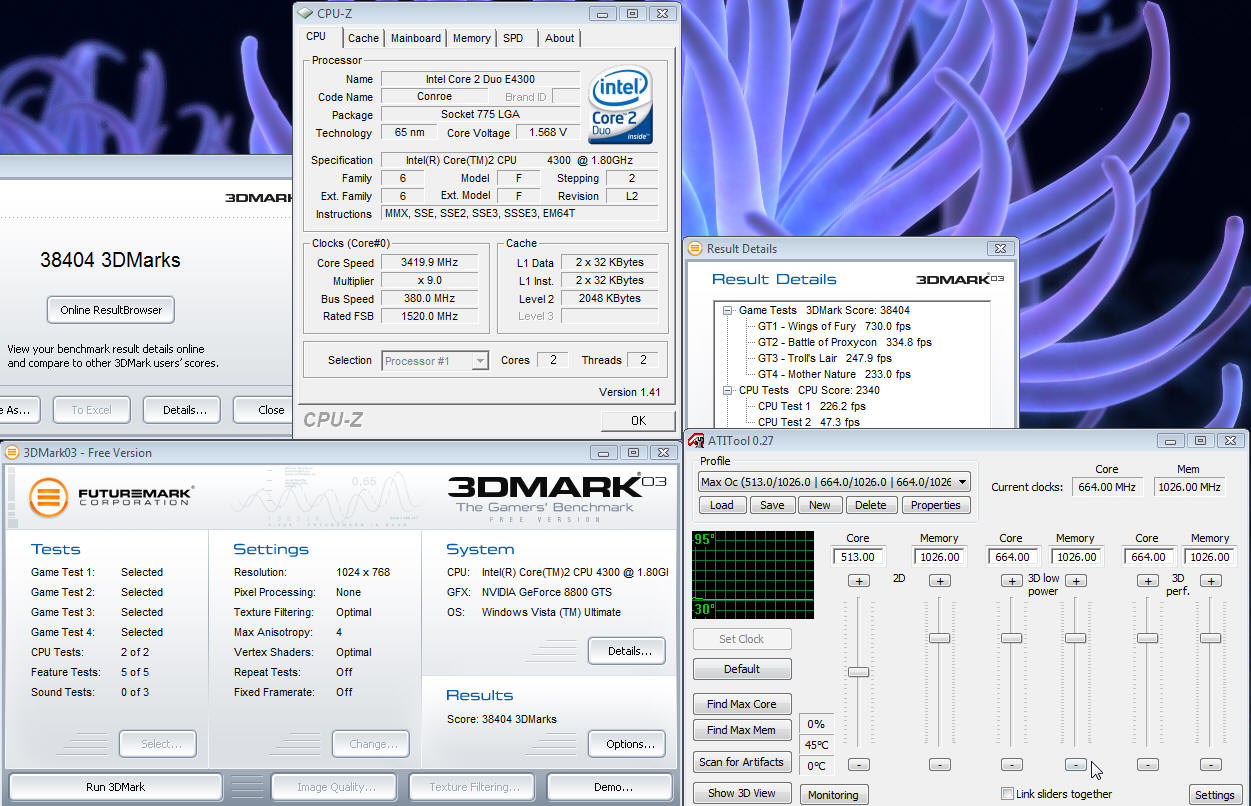The width and height of the screenshot is (1251, 806).
Task: Click the Futuremark orange logo icon
Action: (48, 497)
